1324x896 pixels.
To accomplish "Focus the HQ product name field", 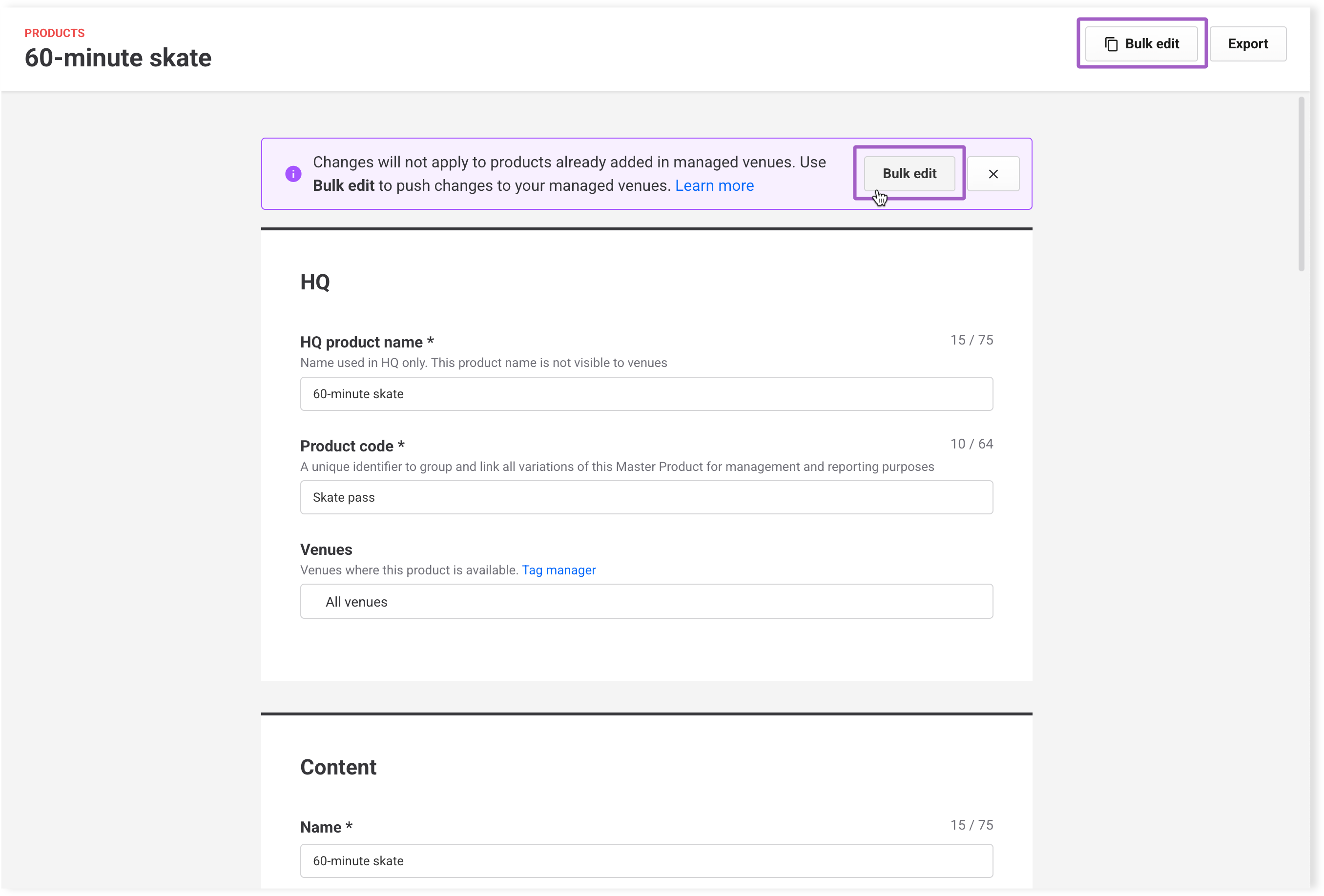I will click(646, 394).
